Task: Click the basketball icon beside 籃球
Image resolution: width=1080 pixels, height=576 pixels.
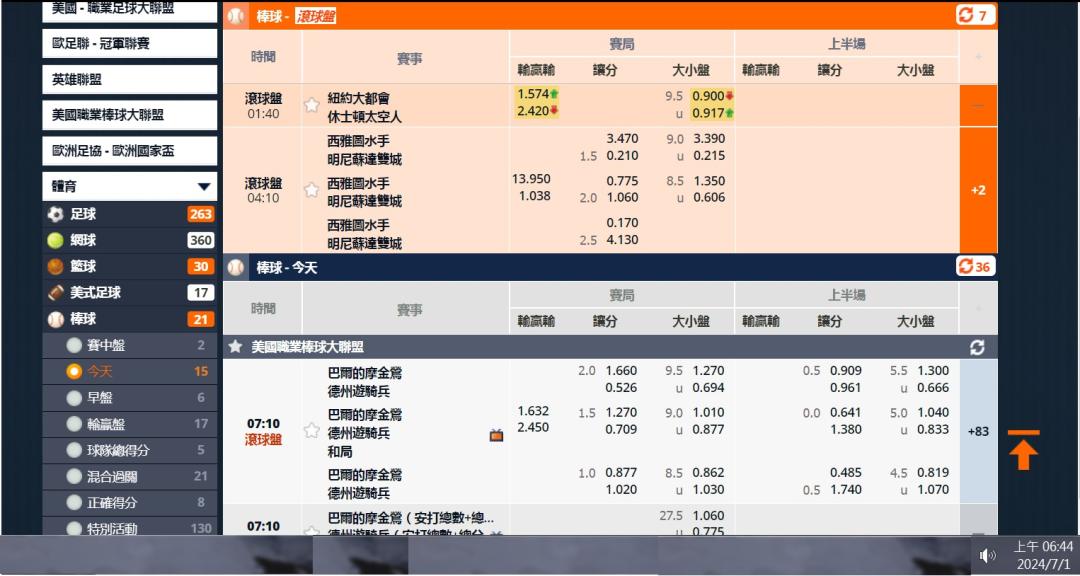Action: click(55, 267)
